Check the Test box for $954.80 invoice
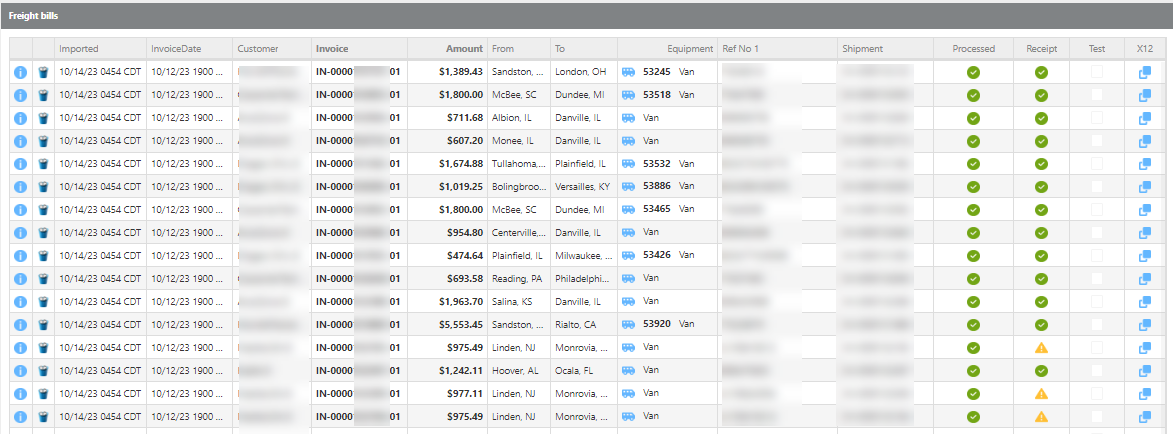 (1097, 233)
